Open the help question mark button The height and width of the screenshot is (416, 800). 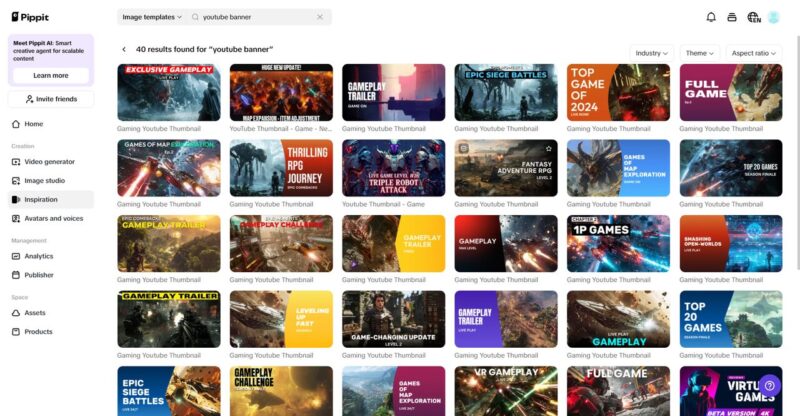click(769, 386)
